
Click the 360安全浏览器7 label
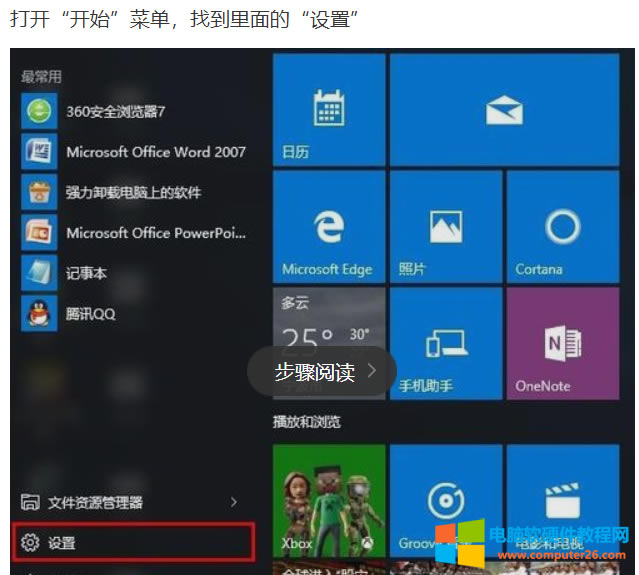[116, 111]
